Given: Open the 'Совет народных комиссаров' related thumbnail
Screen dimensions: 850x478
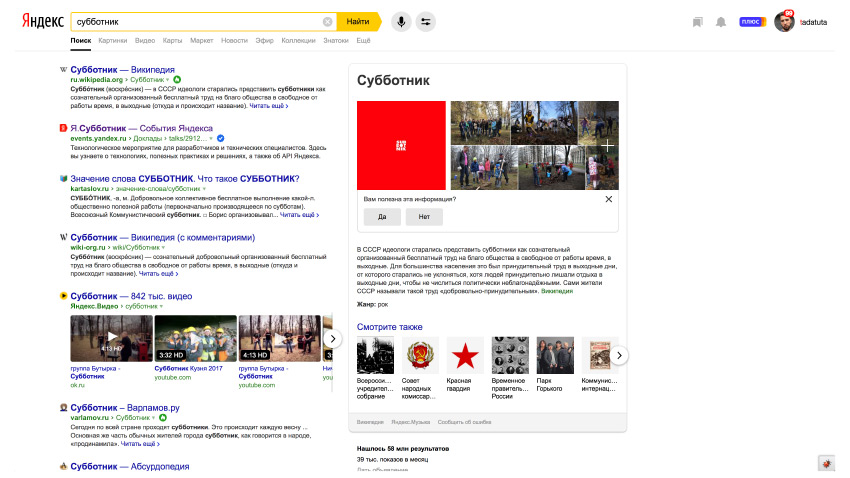Looking at the screenshot, I should [x=420, y=355].
